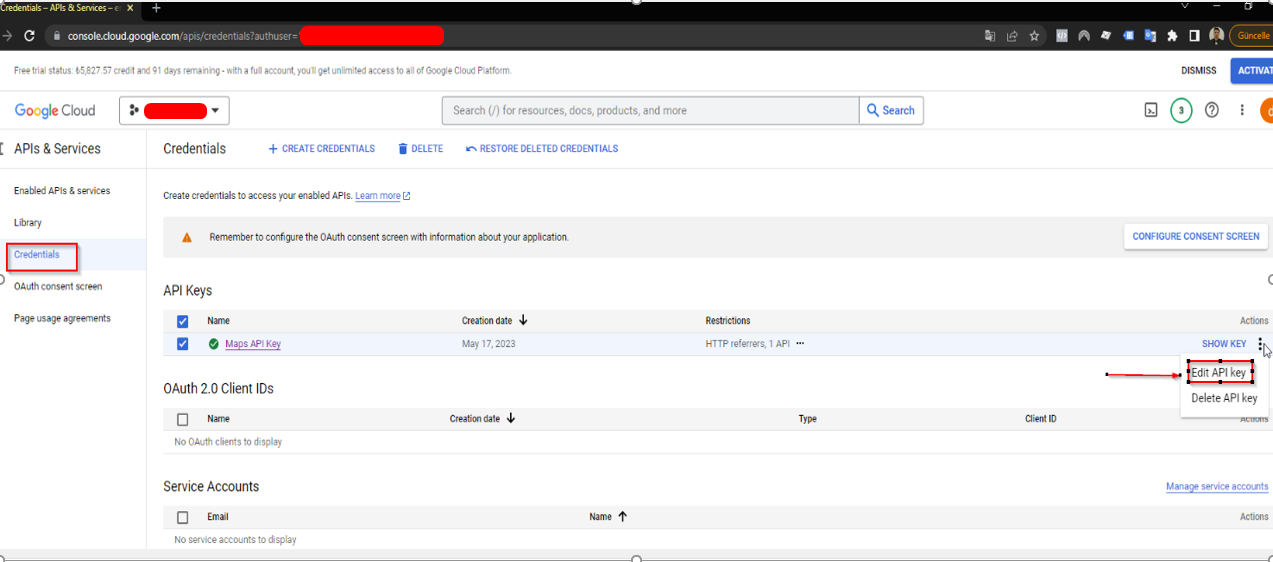The image size is (1273, 562).
Task: Focus the resources search field
Action: coord(650,110)
